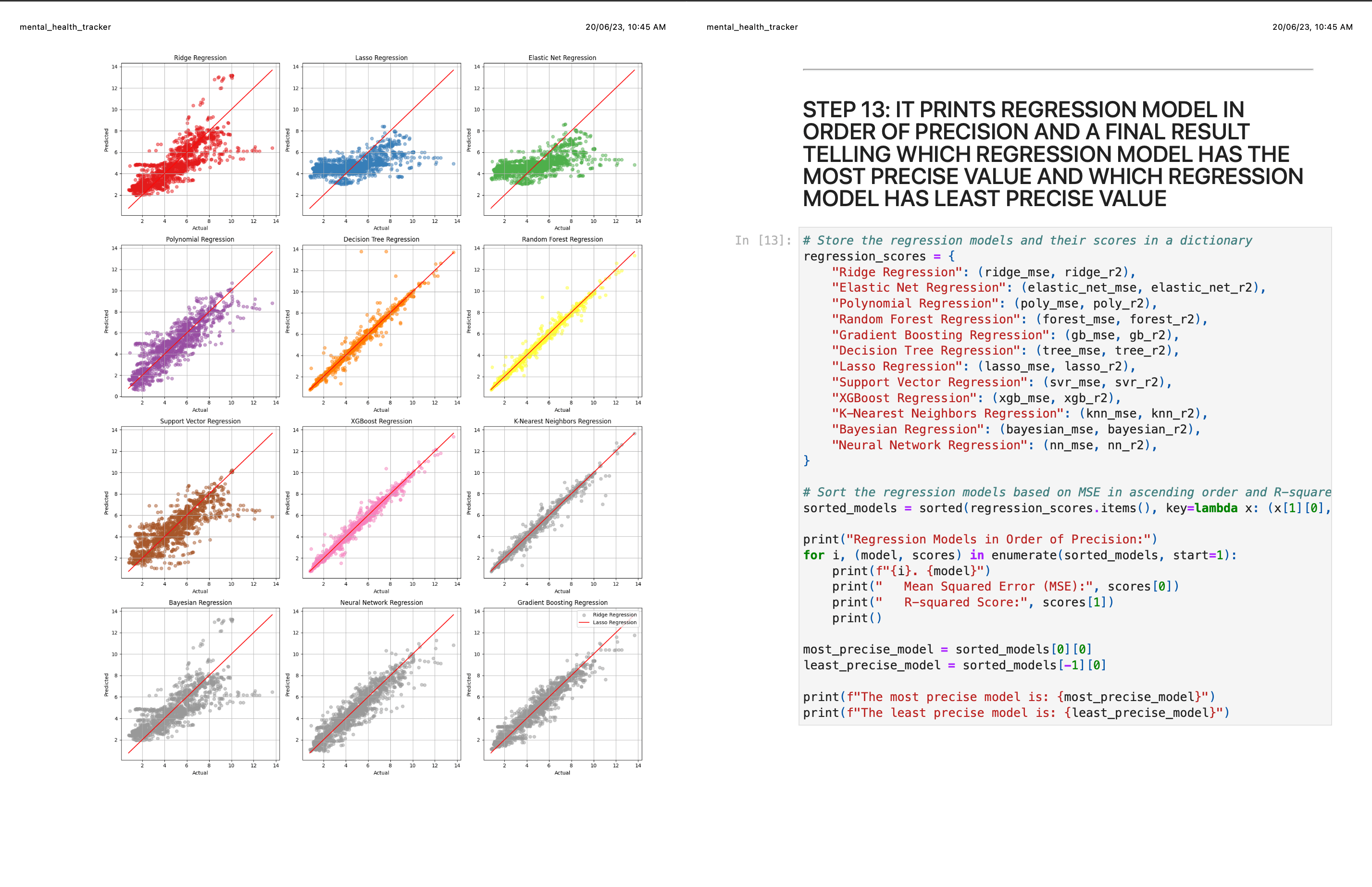Click mental_health_tracker header on the code page
Viewport: 1372px width, 887px height.
point(752,27)
